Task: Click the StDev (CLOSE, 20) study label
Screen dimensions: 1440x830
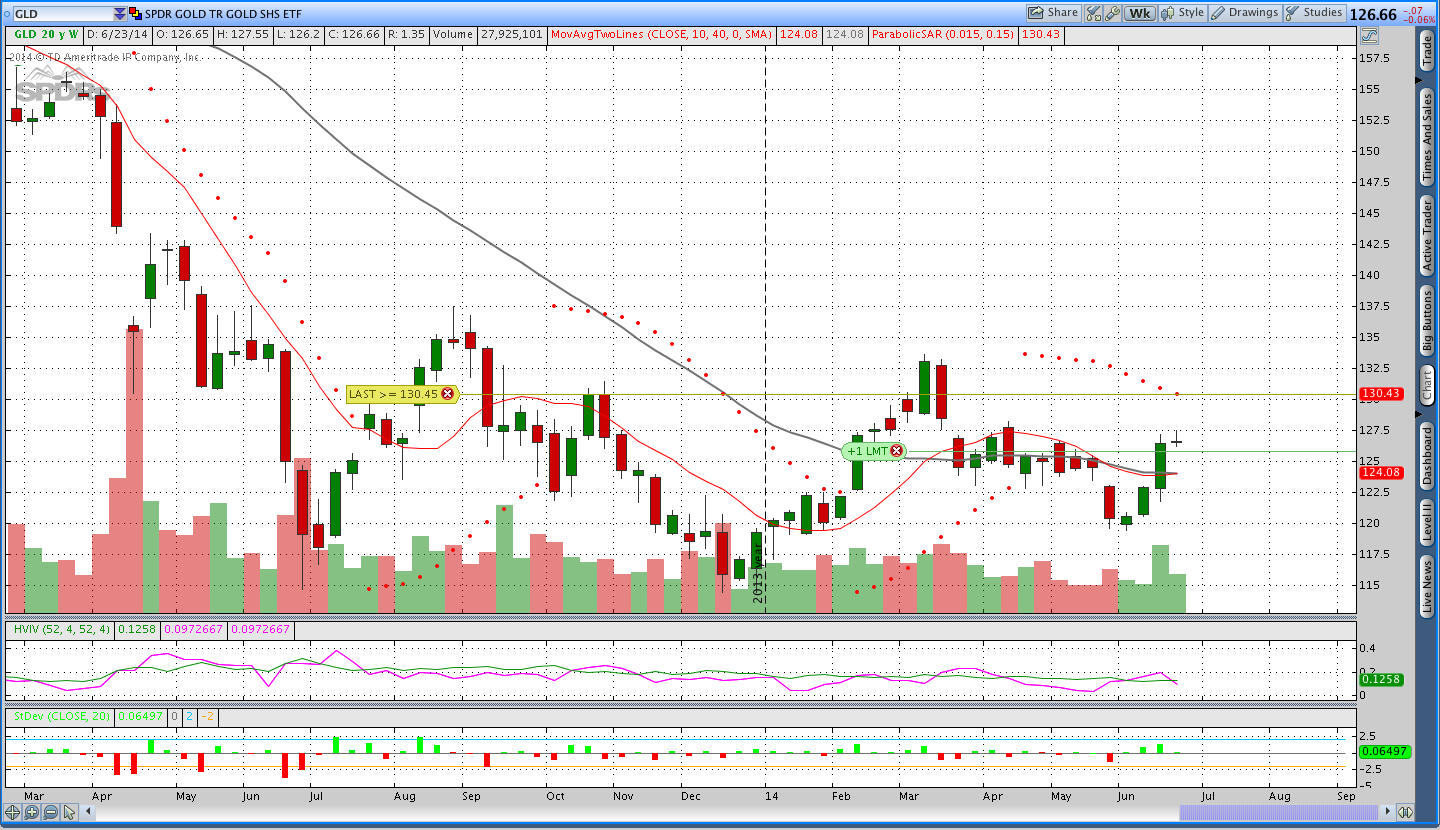Action: click(62, 716)
